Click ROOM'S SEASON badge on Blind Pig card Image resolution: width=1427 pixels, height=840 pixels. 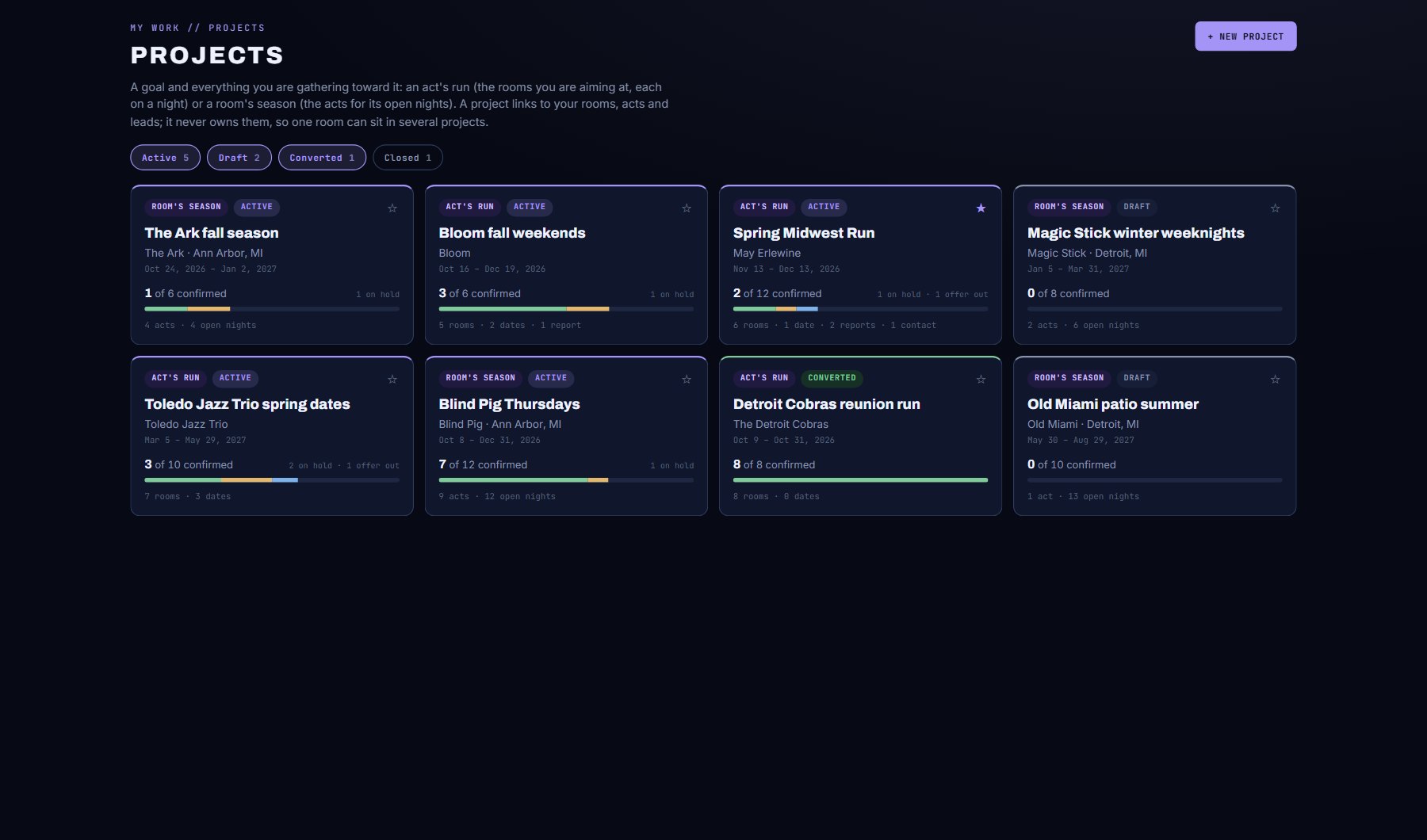point(480,378)
